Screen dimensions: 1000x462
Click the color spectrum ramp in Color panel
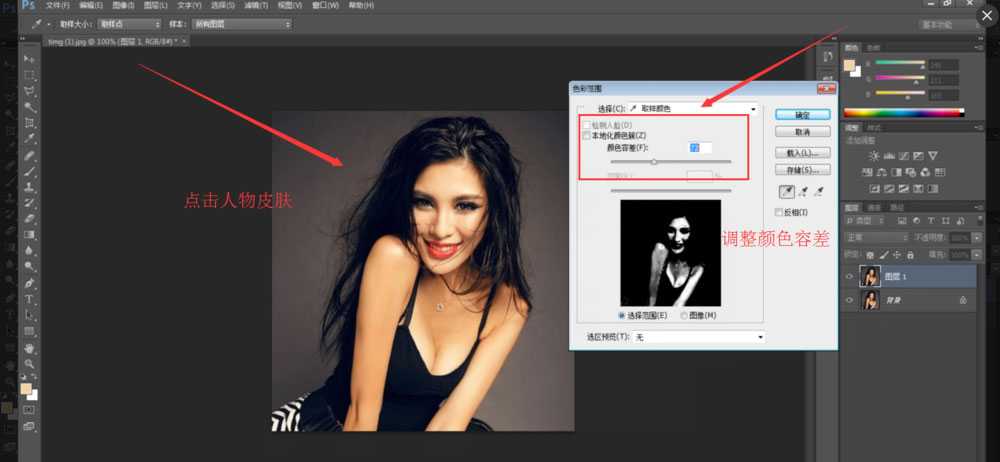coord(904,113)
